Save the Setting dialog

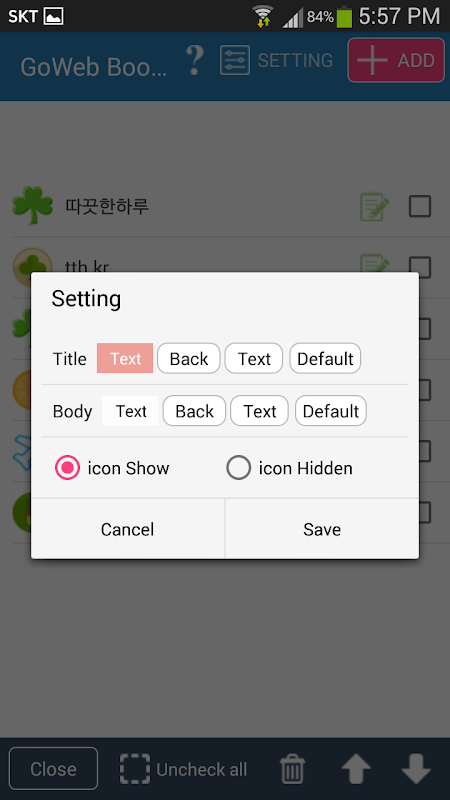pos(322,529)
